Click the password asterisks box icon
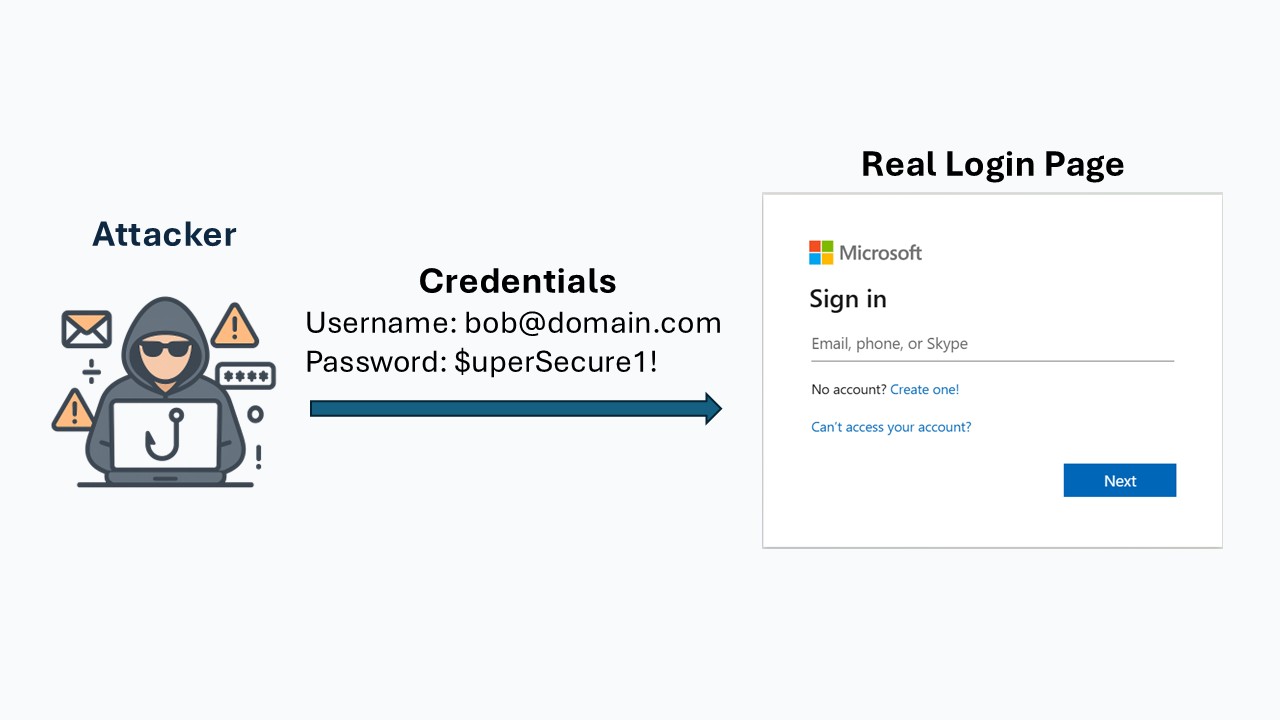Viewport: 1280px width, 720px height. point(245,376)
